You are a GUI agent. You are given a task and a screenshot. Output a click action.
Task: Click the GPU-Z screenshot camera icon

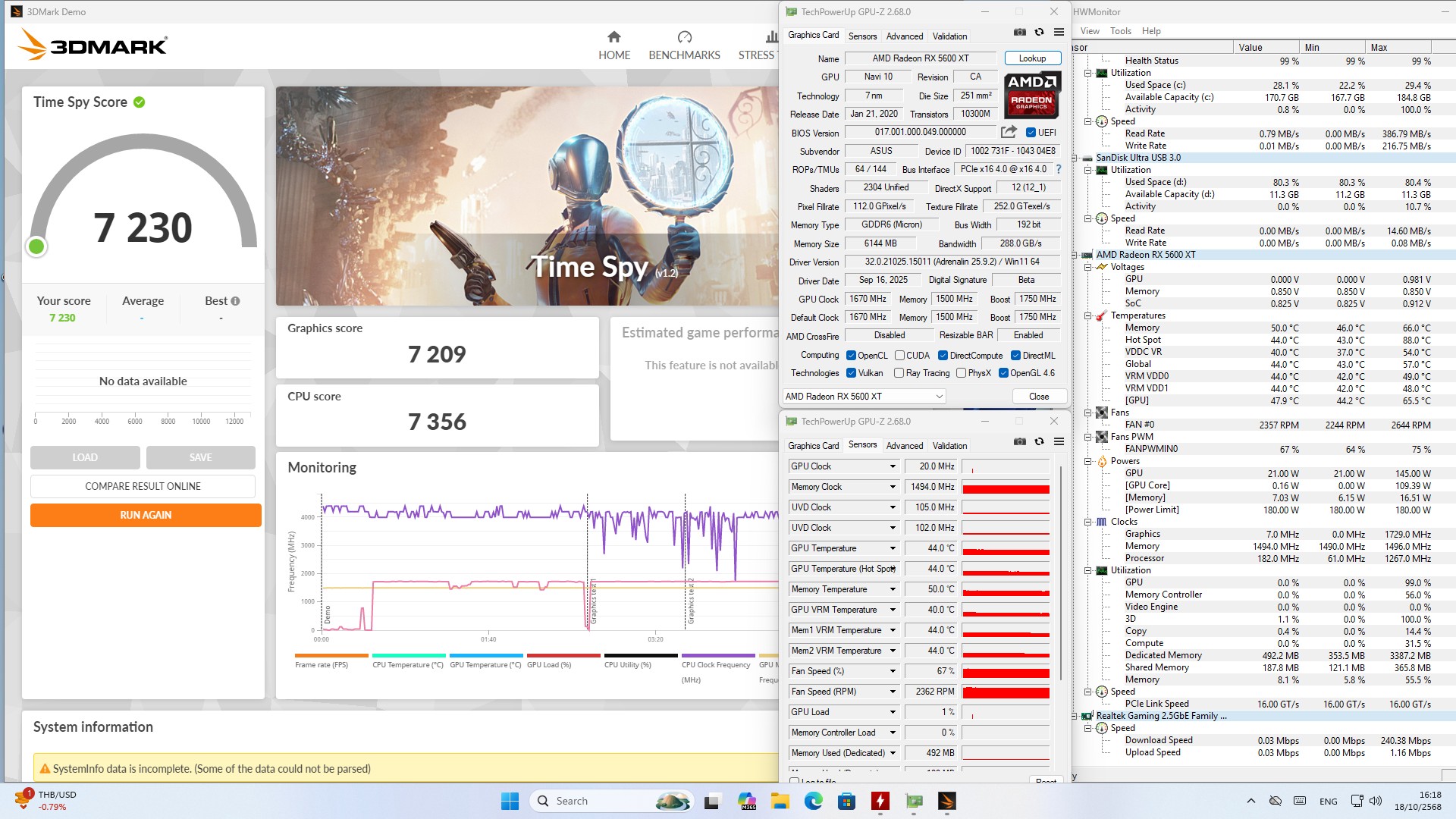1019,33
